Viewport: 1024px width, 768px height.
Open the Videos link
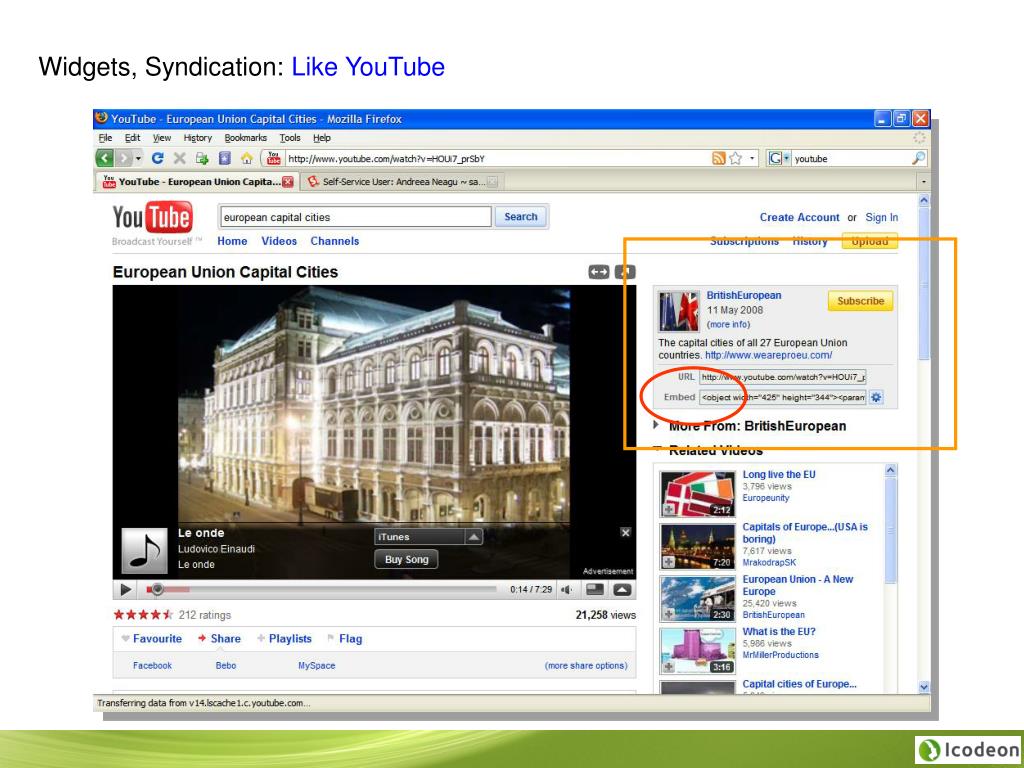click(x=279, y=241)
